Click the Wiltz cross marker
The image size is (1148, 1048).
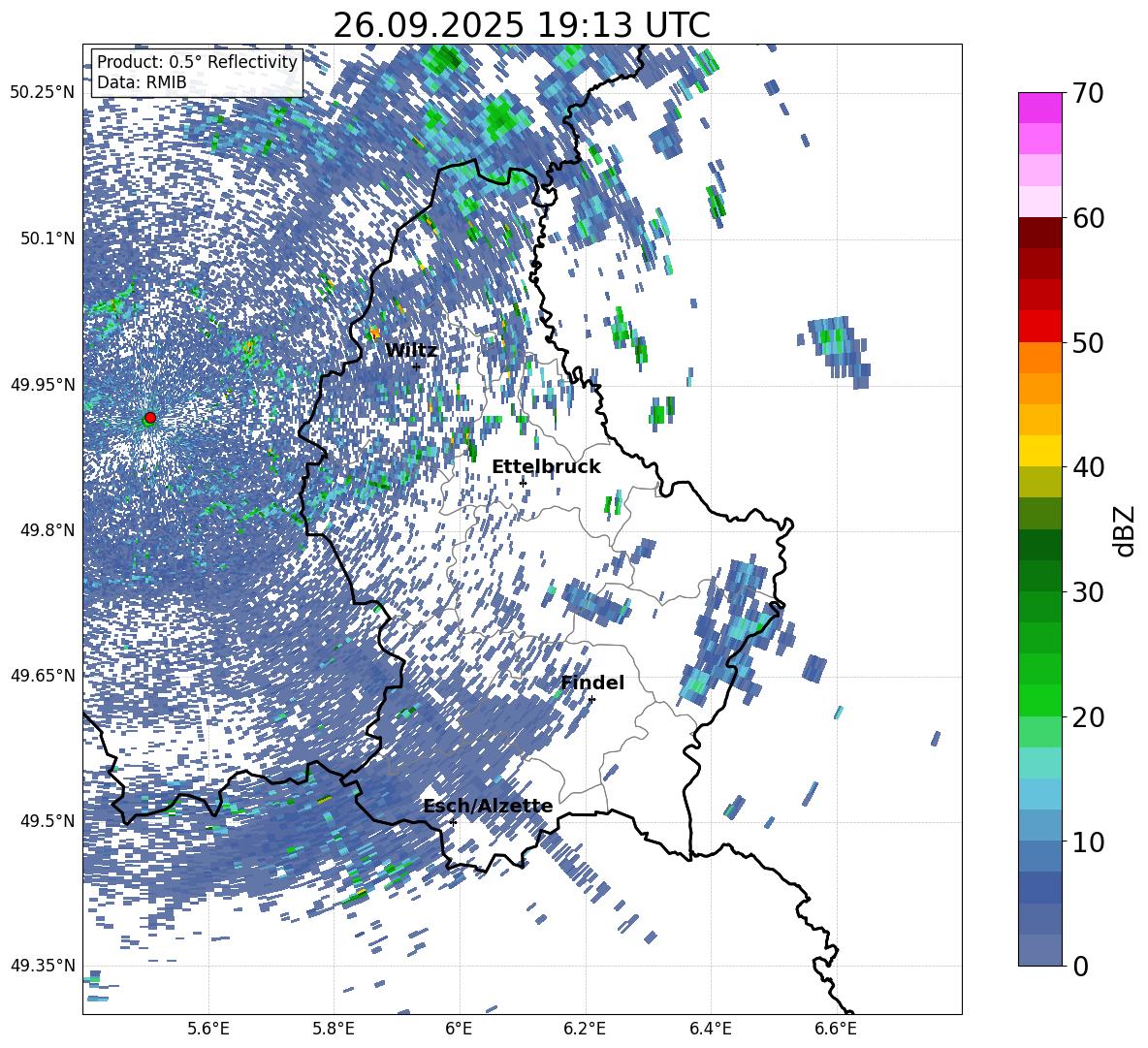416,366
